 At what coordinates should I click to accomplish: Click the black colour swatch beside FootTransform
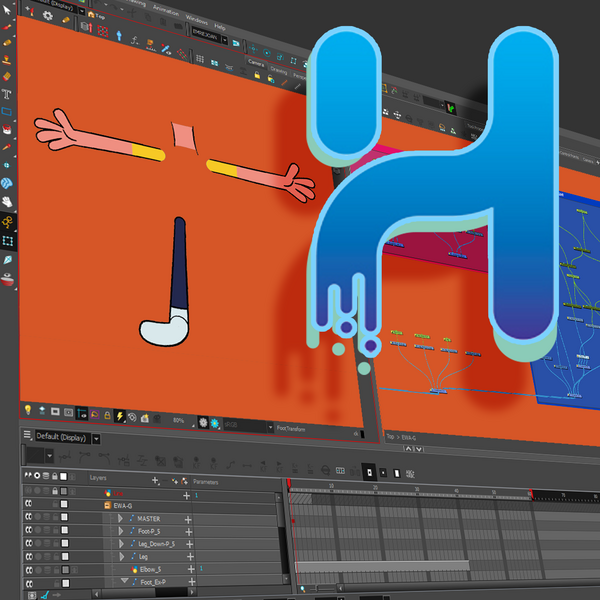tap(362, 434)
